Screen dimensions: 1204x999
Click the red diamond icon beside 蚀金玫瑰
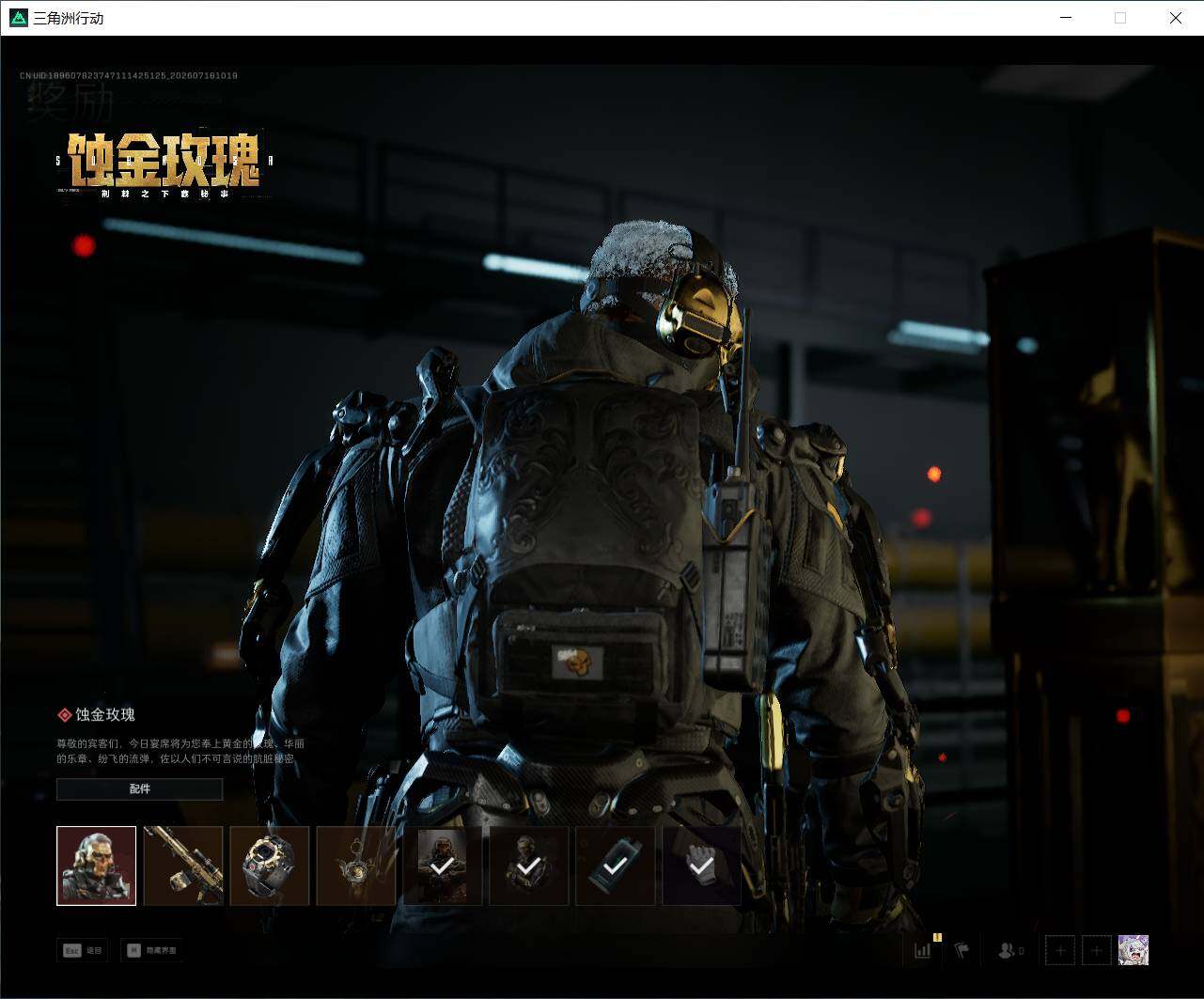(x=65, y=715)
